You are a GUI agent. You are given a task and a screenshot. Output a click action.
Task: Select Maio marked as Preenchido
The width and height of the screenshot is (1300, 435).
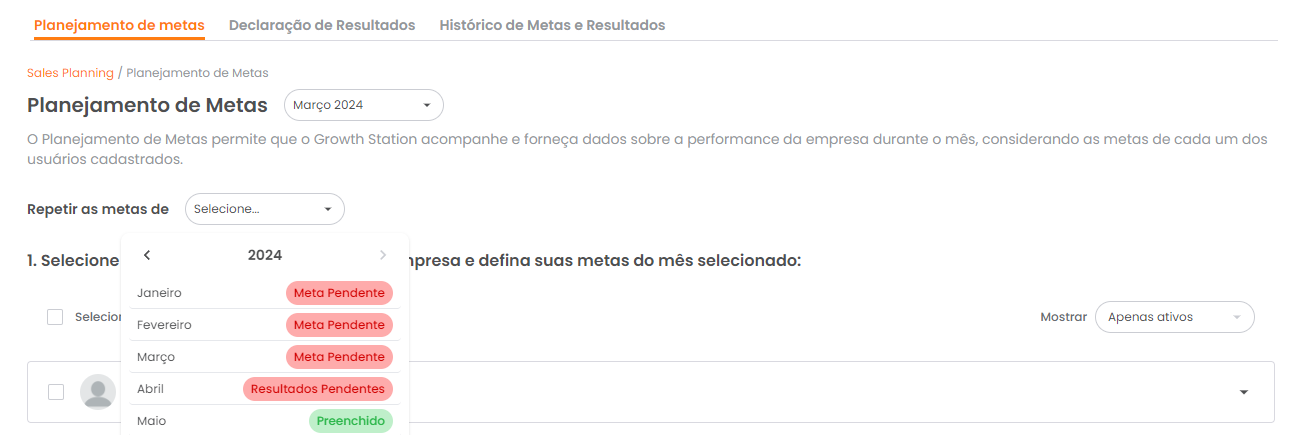[x=152, y=421]
